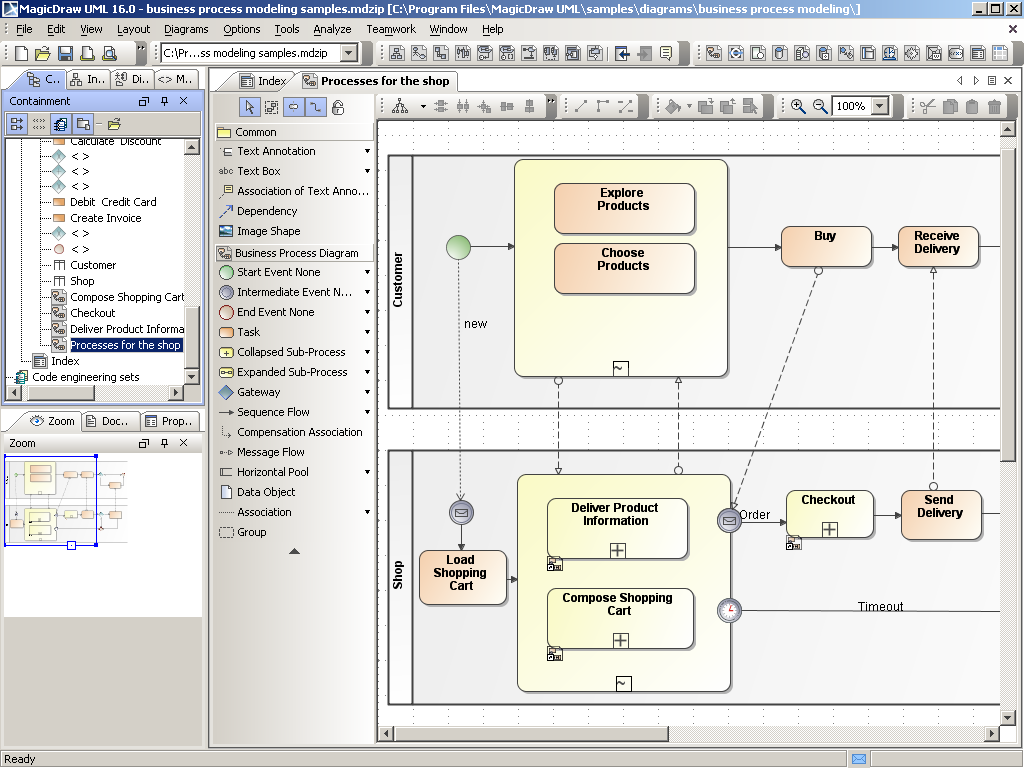Image resolution: width=1024 pixels, height=768 pixels.
Task: Select the arrow selection tool
Action: tap(249, 107)
